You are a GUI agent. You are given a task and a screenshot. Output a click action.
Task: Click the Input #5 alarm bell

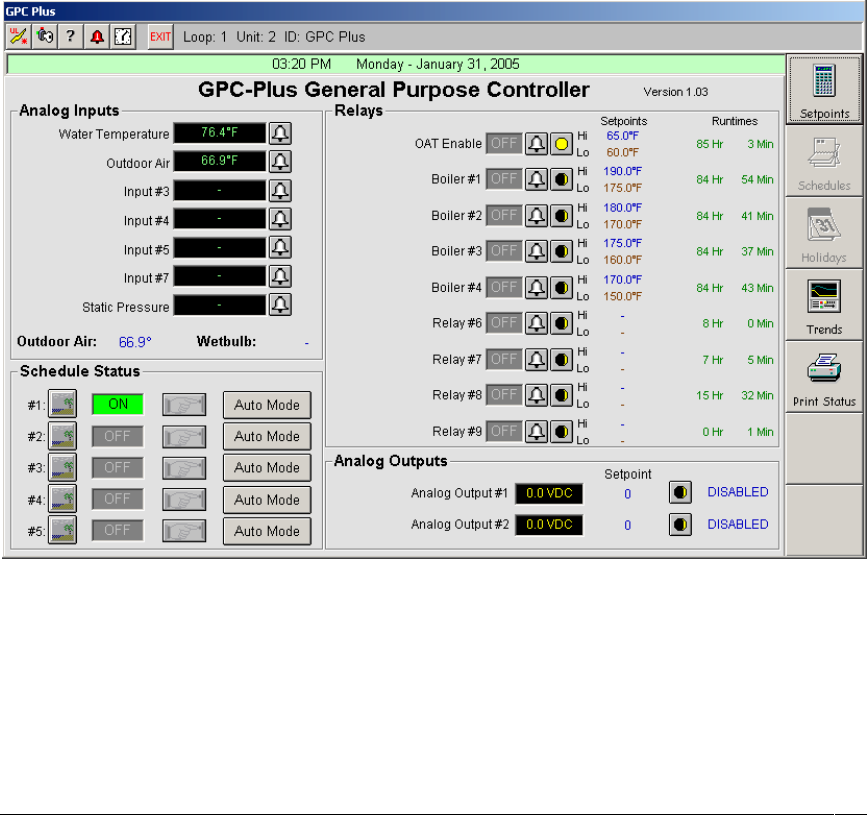280,248
